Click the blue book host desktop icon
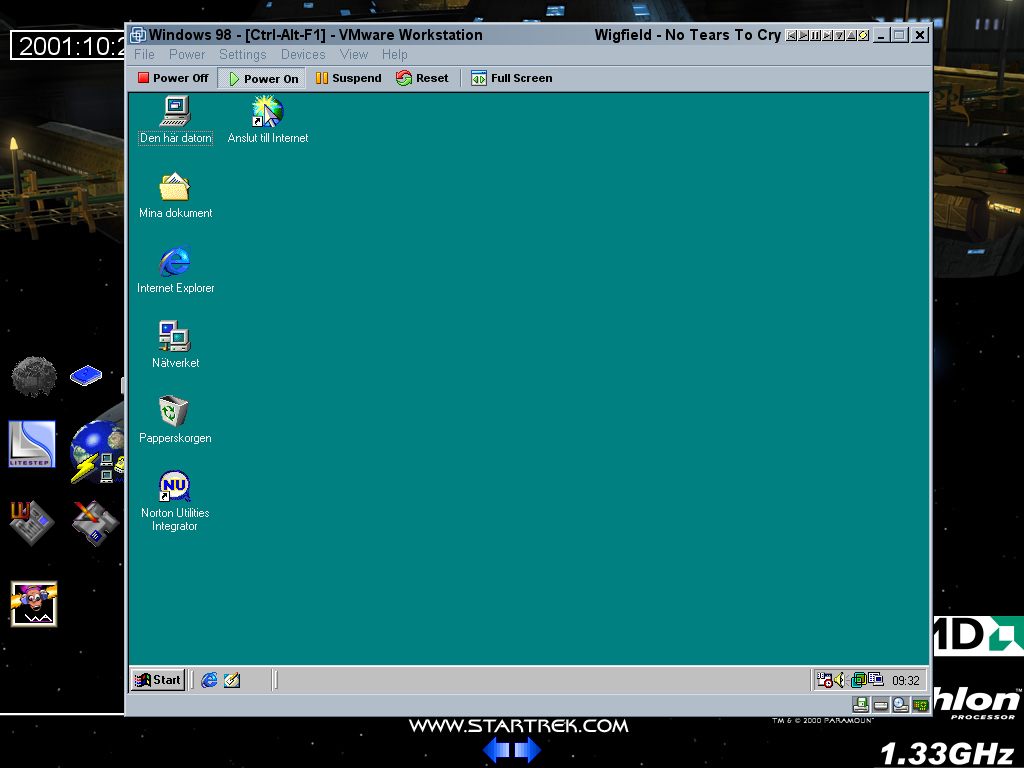Viewport: 1024px width, 768px height. [86, 376]
